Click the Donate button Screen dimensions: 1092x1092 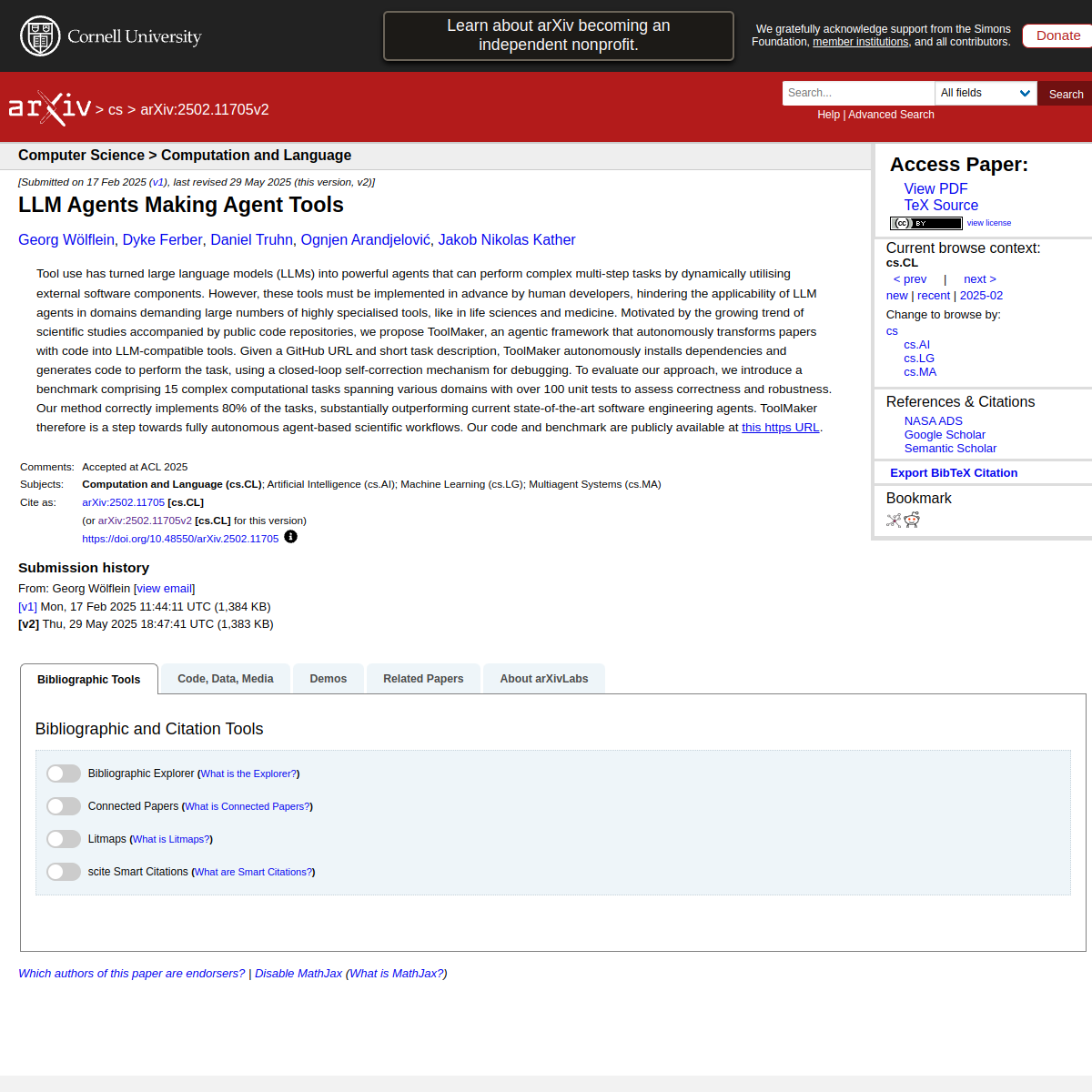pyautogui.click(x=1058, y=35)
